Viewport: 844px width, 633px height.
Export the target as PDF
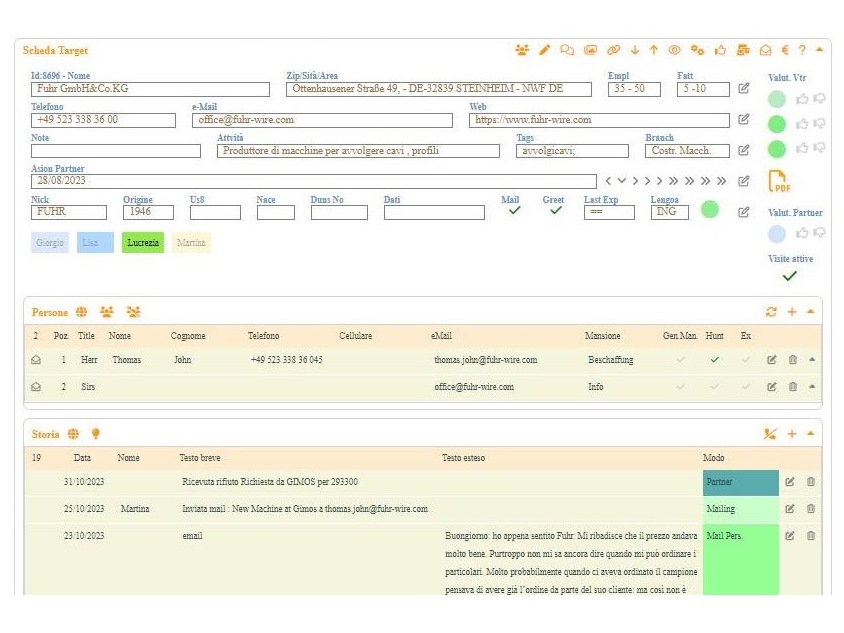[779, 181]
